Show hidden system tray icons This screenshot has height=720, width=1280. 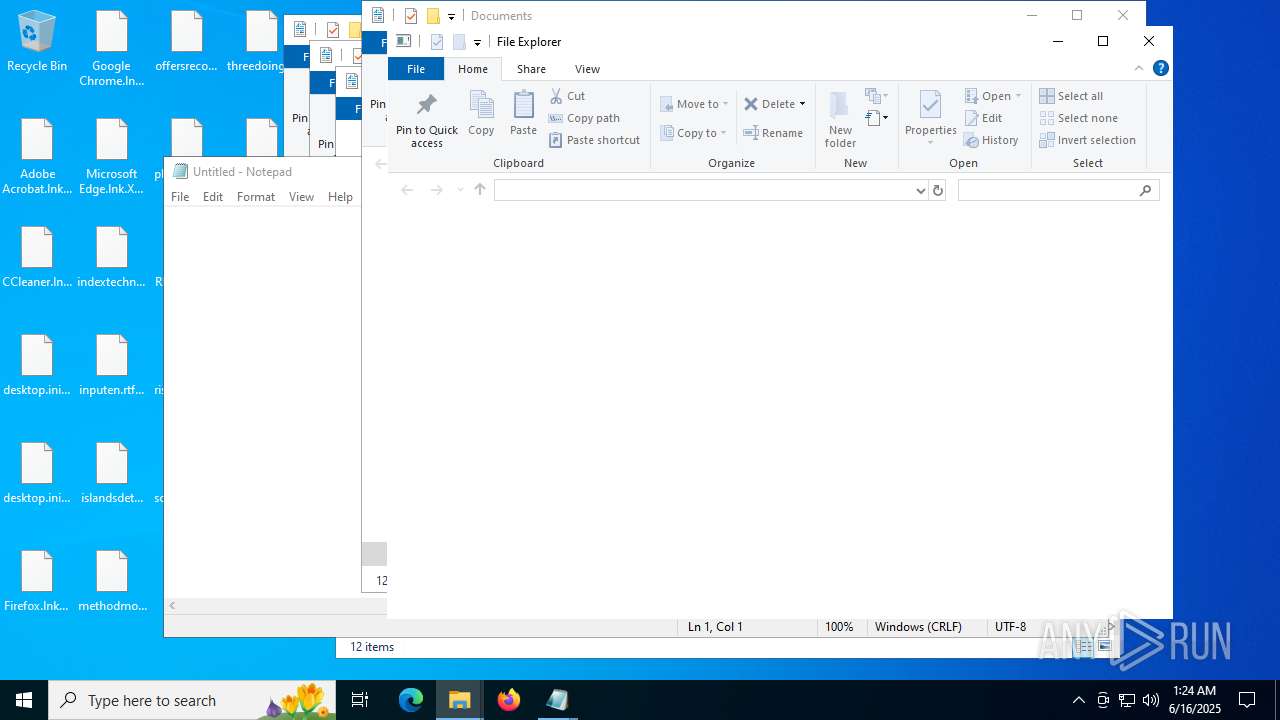1078,700
